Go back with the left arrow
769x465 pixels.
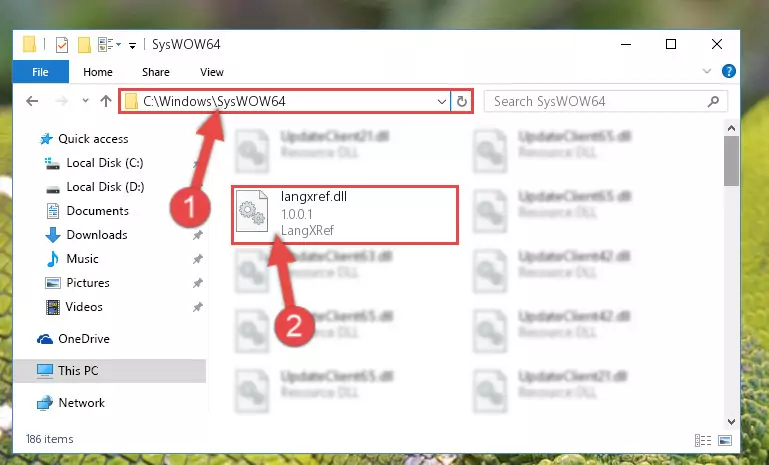(x=32, y=101)
